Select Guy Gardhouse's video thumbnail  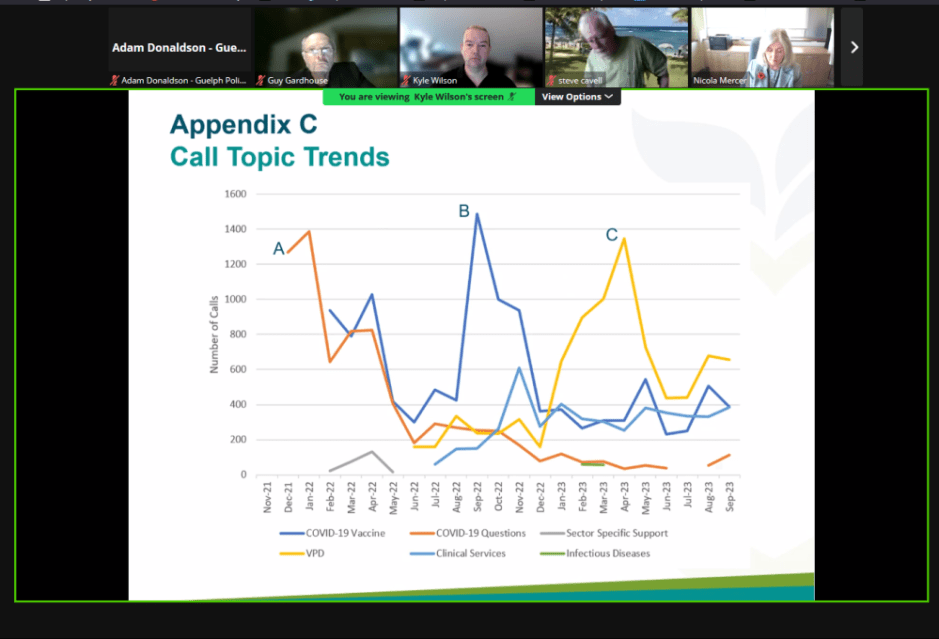[325, 47]
